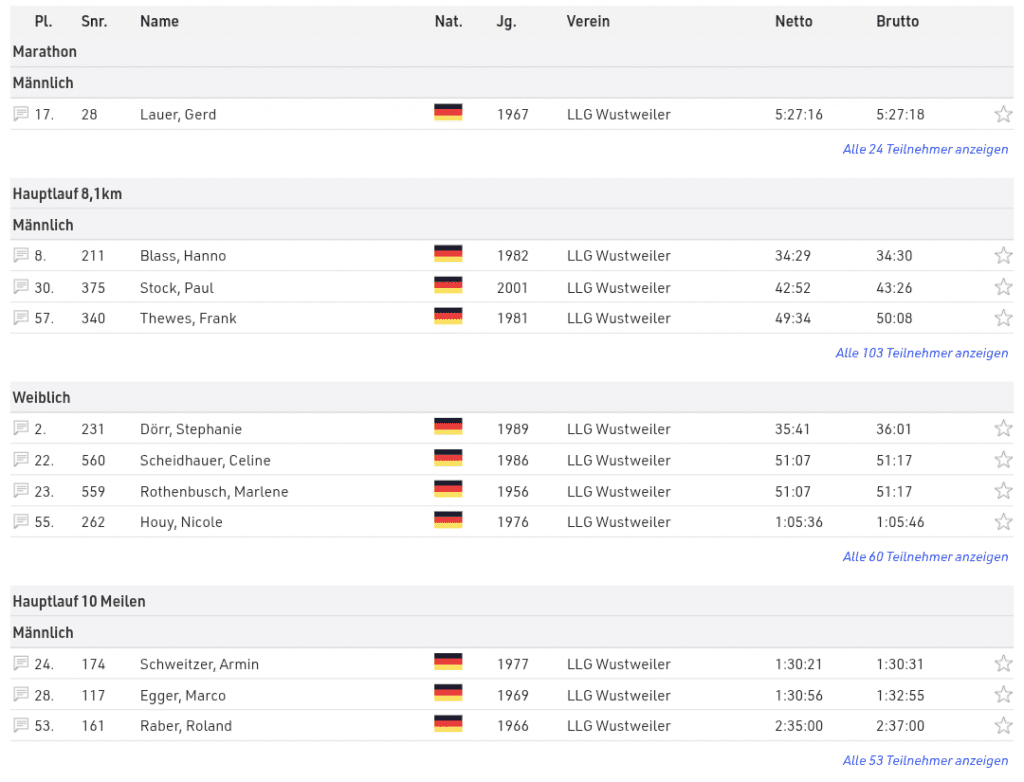Image resolution: width=1024 pixels, height=782 pixels.
Task: Open comment icon for Blass, Hanno
Action: coord(21,256)
